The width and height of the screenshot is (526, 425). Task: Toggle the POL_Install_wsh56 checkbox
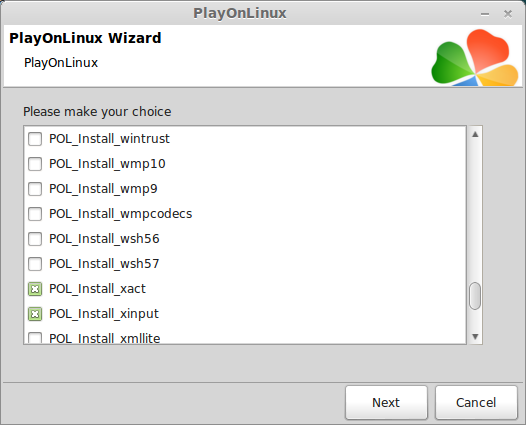coord(35,239)
